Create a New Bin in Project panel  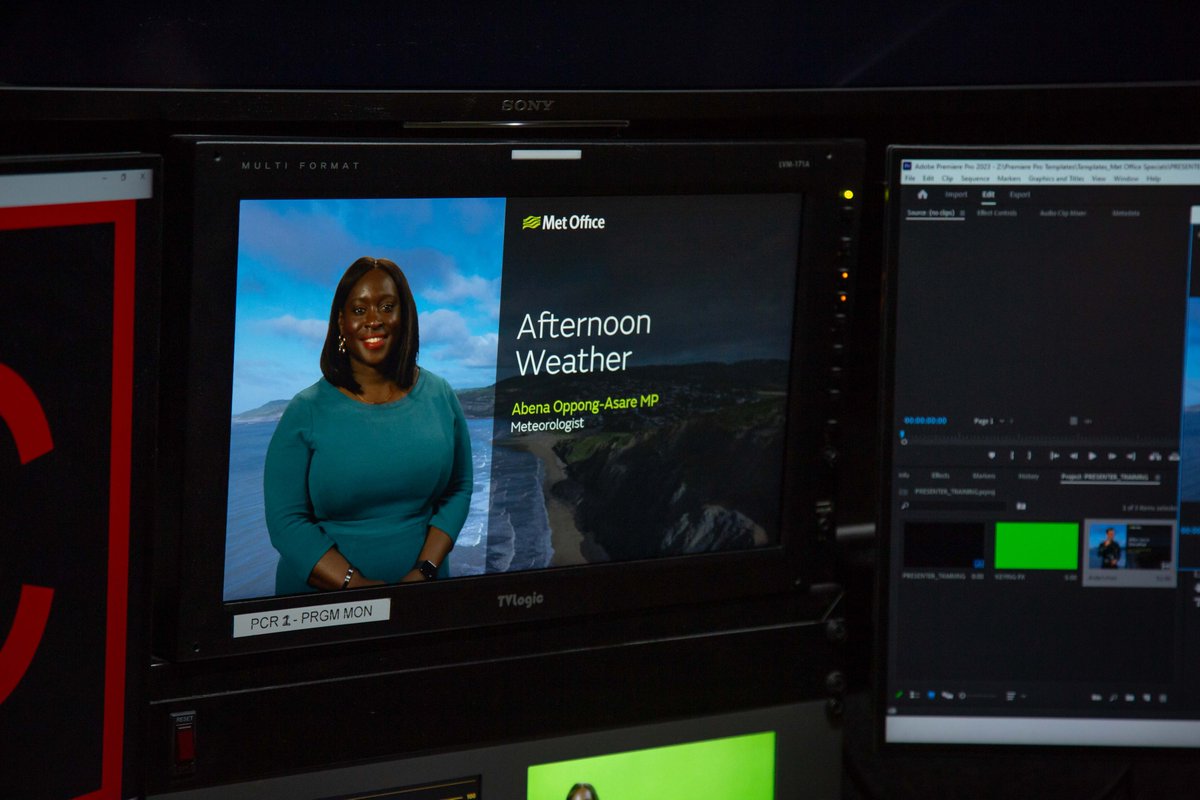pyautogui.click(x=1130, y=697)
